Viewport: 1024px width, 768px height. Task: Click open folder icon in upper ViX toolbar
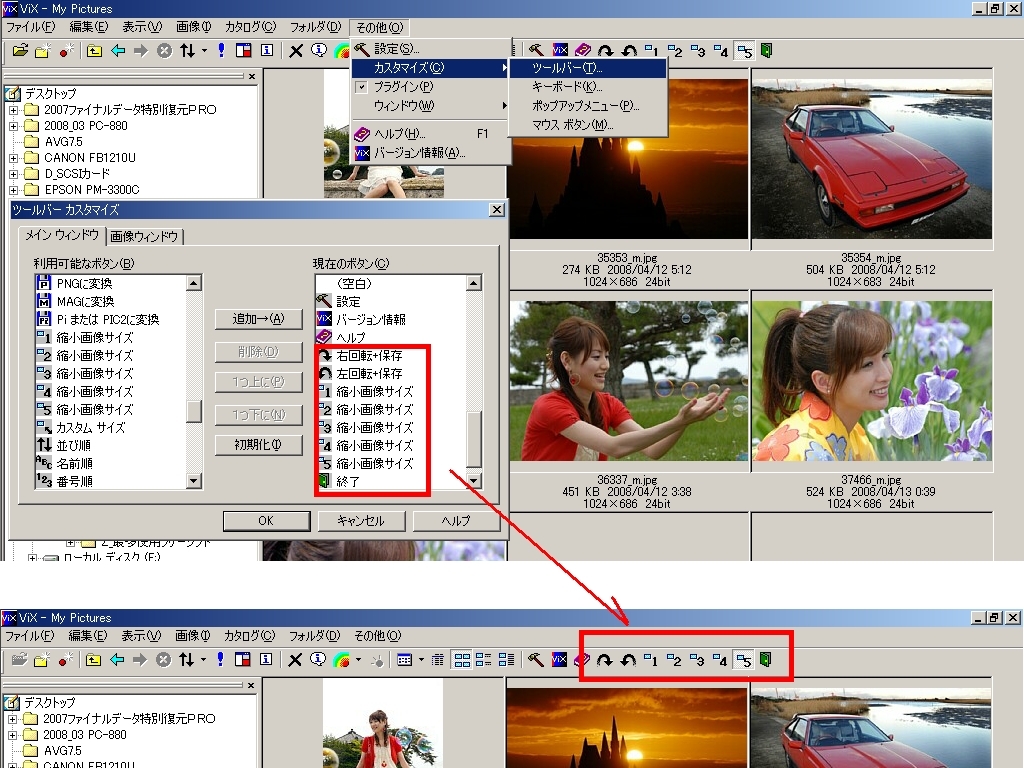[20, 51]
